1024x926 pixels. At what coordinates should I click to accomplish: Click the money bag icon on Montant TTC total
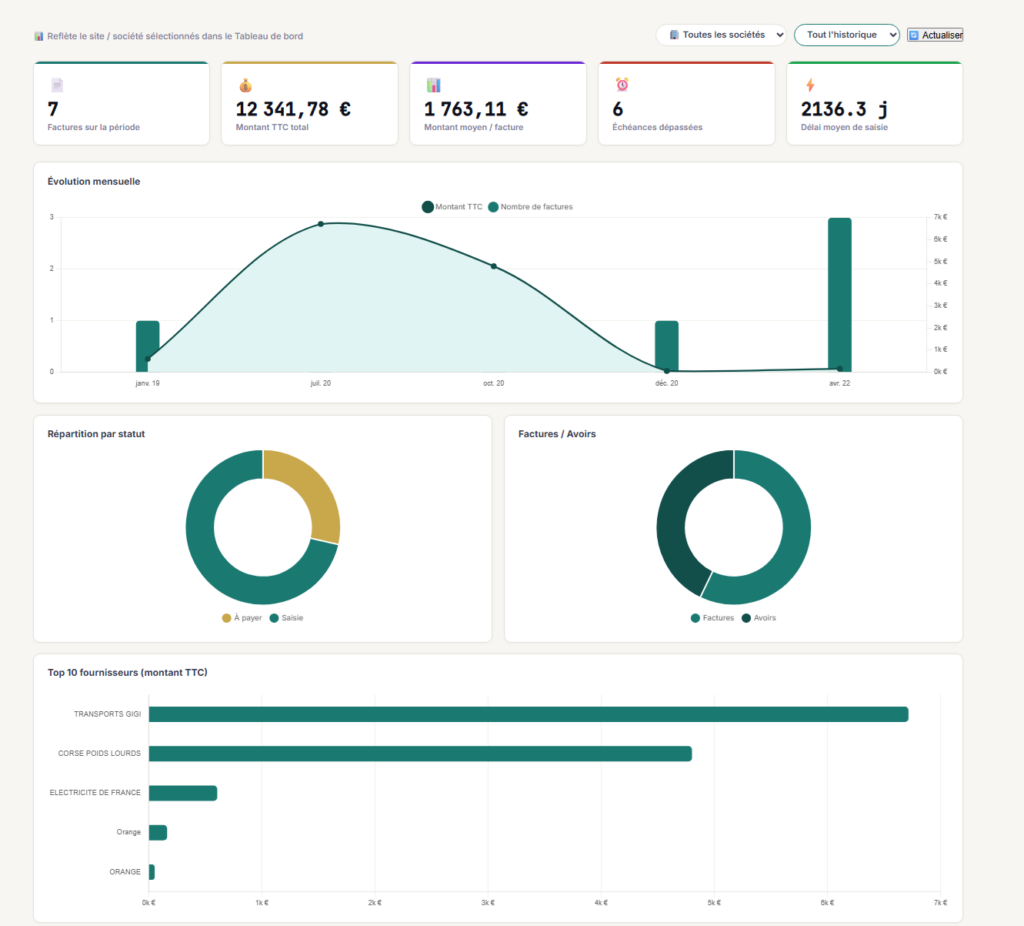246,85
